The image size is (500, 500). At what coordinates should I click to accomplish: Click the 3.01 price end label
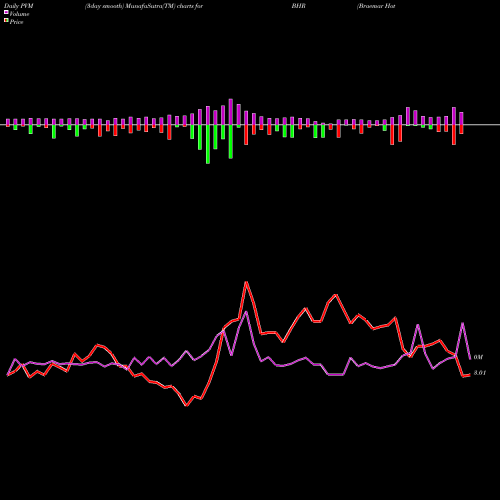(x=480, y=373)
